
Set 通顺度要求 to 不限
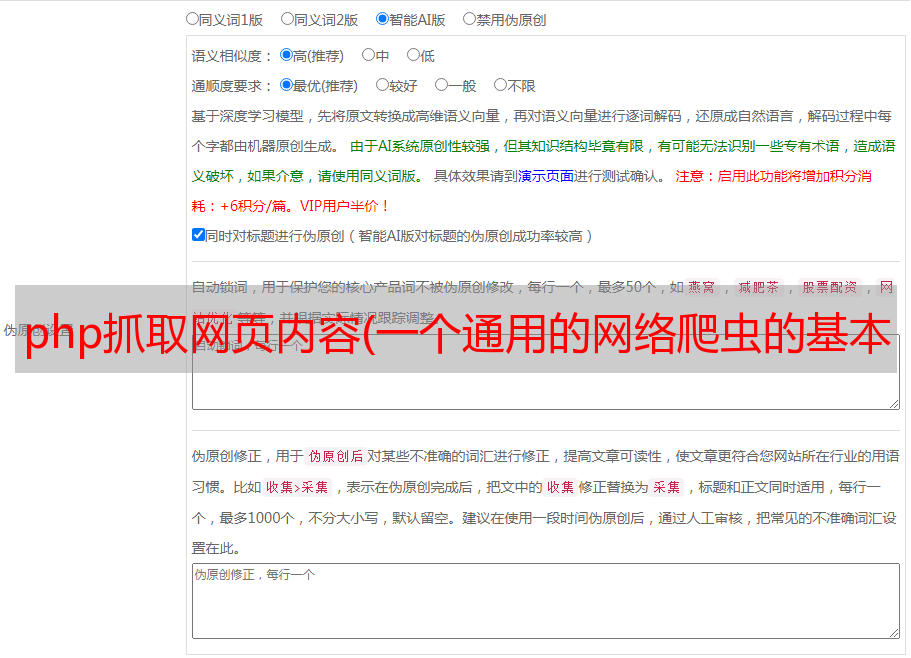tap(500, 85)
